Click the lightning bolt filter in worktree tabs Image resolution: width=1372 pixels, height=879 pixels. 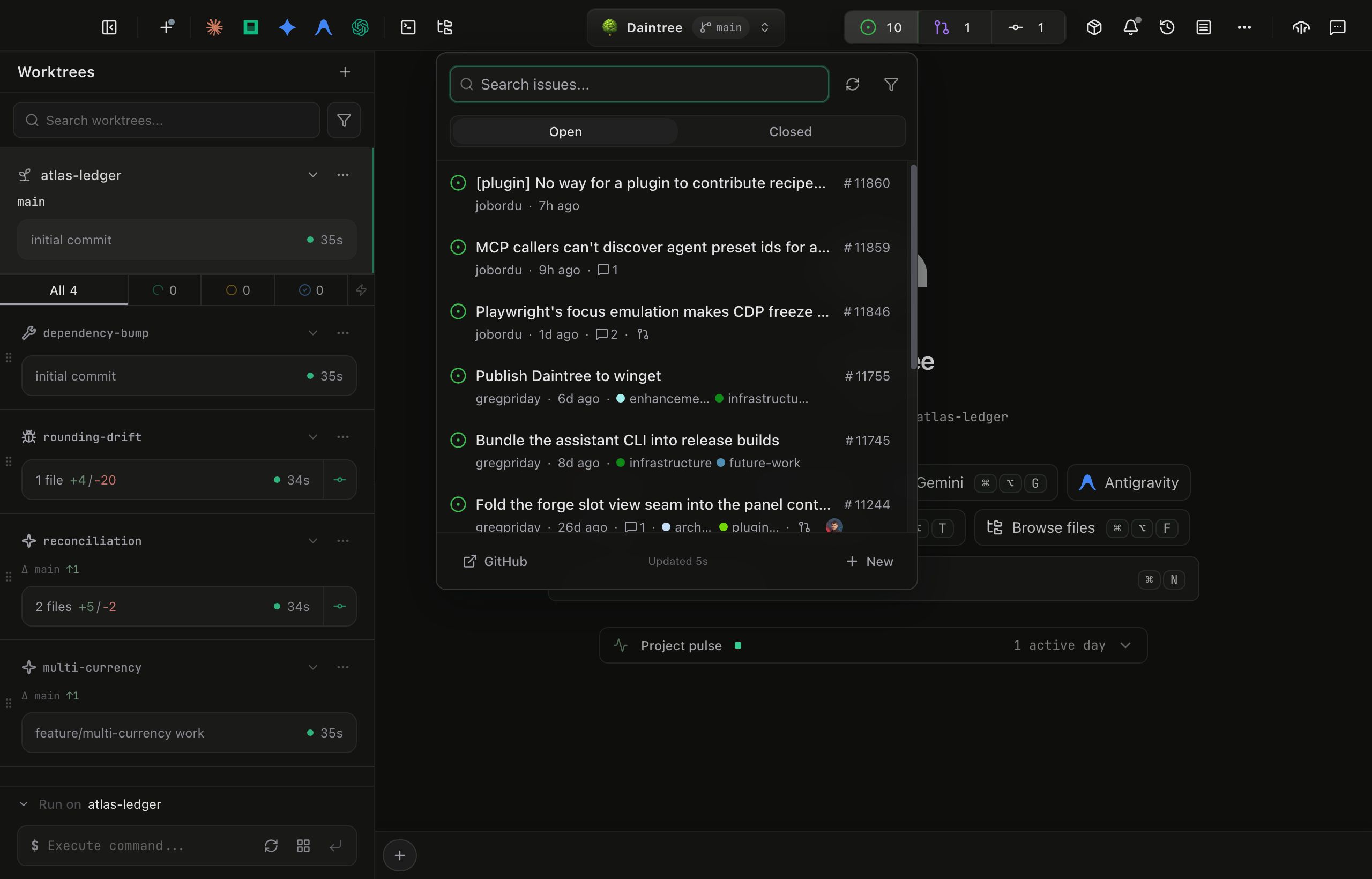[x=361, y=290]
